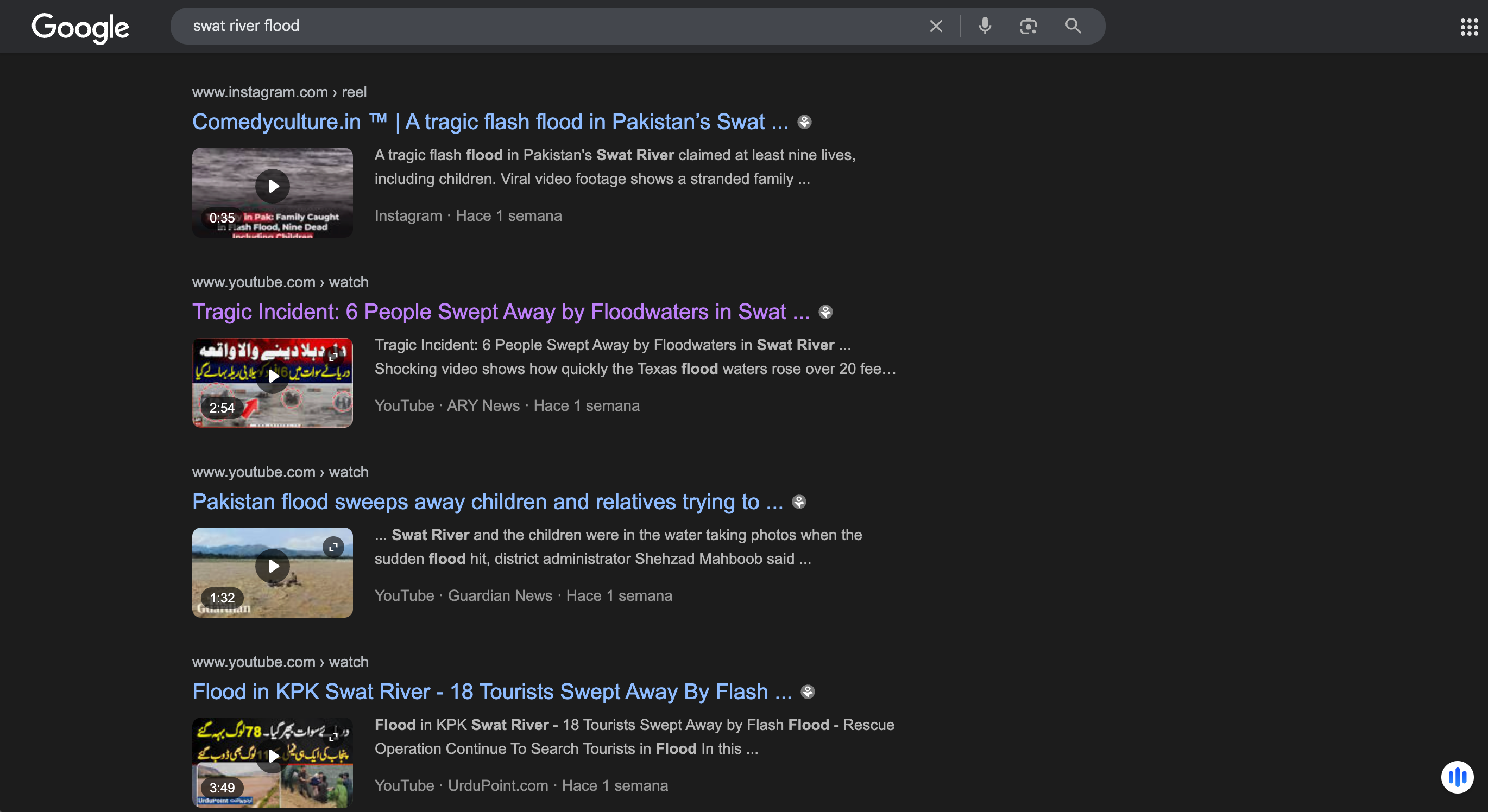Click the 3:49 duration label

tap(222, 788)
